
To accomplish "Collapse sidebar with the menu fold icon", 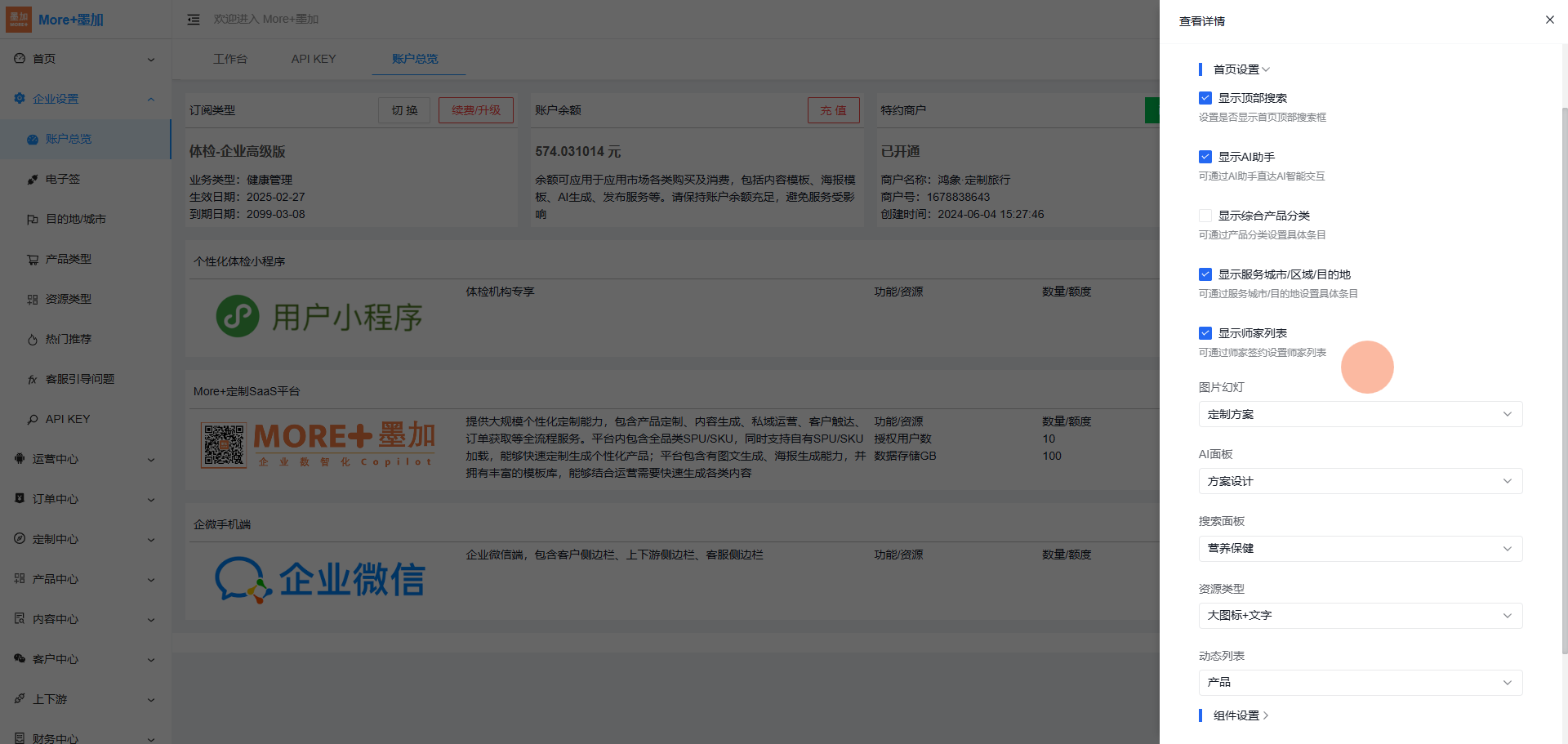I will pos(194,20).
